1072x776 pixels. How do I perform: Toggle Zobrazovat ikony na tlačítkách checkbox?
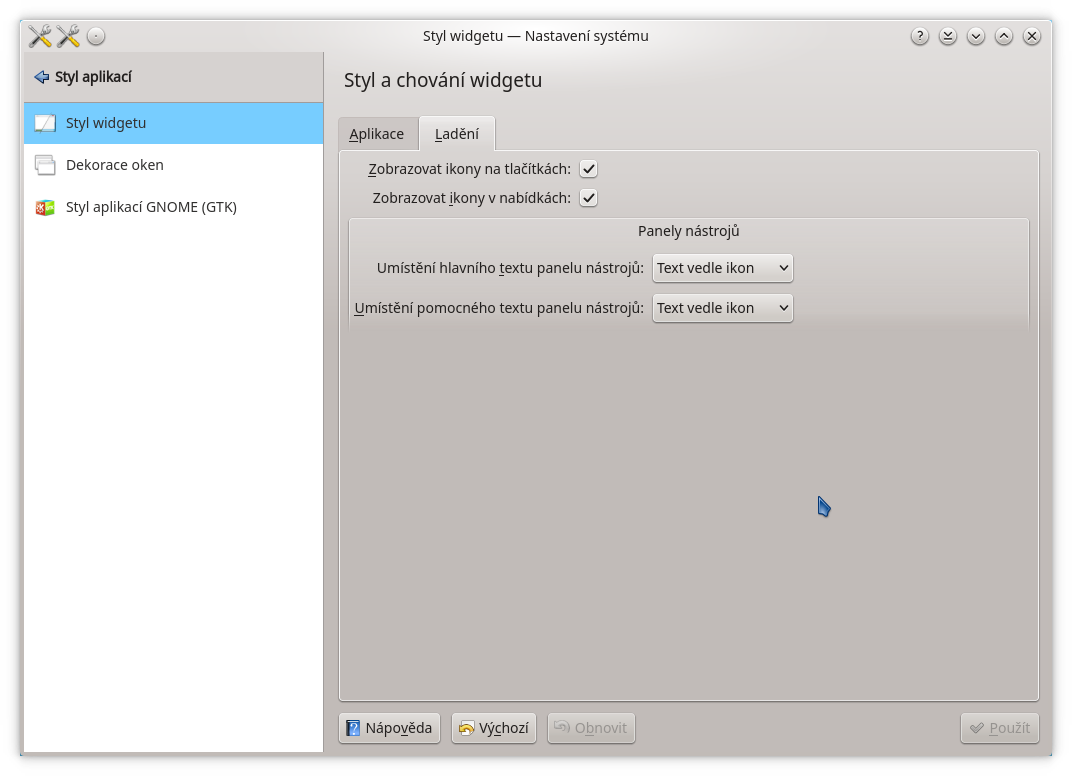[x=589, y=169]
